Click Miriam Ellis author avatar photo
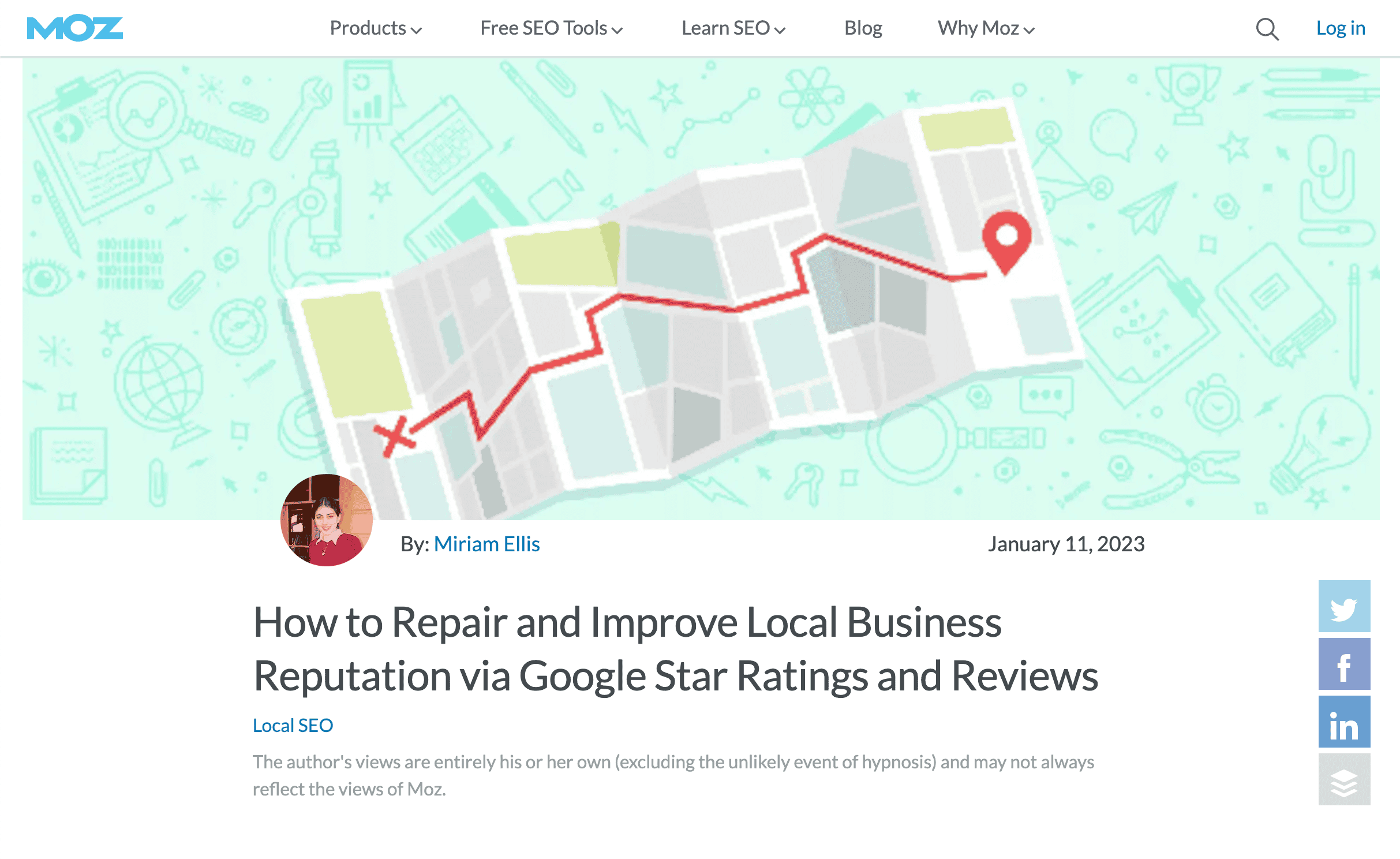 coord(327,520)
